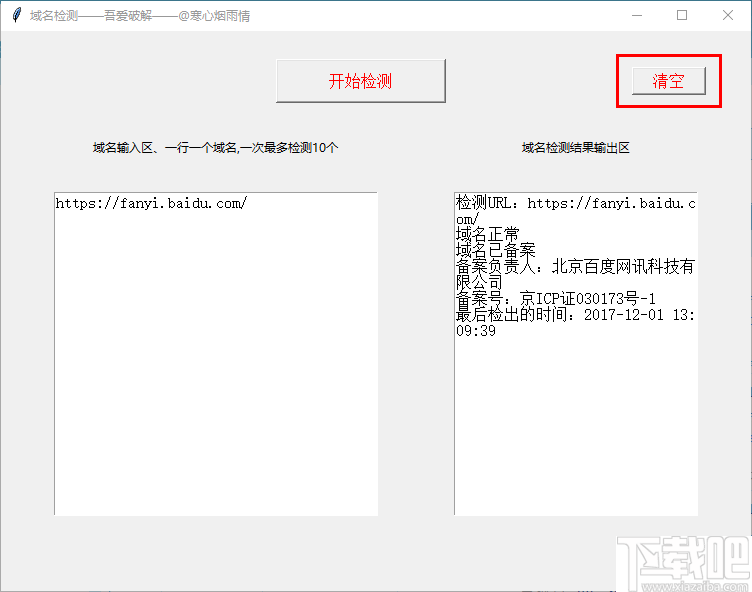Clear results with the 清空 button
Viewport: 752px width, 592px height.
point(669,81)
